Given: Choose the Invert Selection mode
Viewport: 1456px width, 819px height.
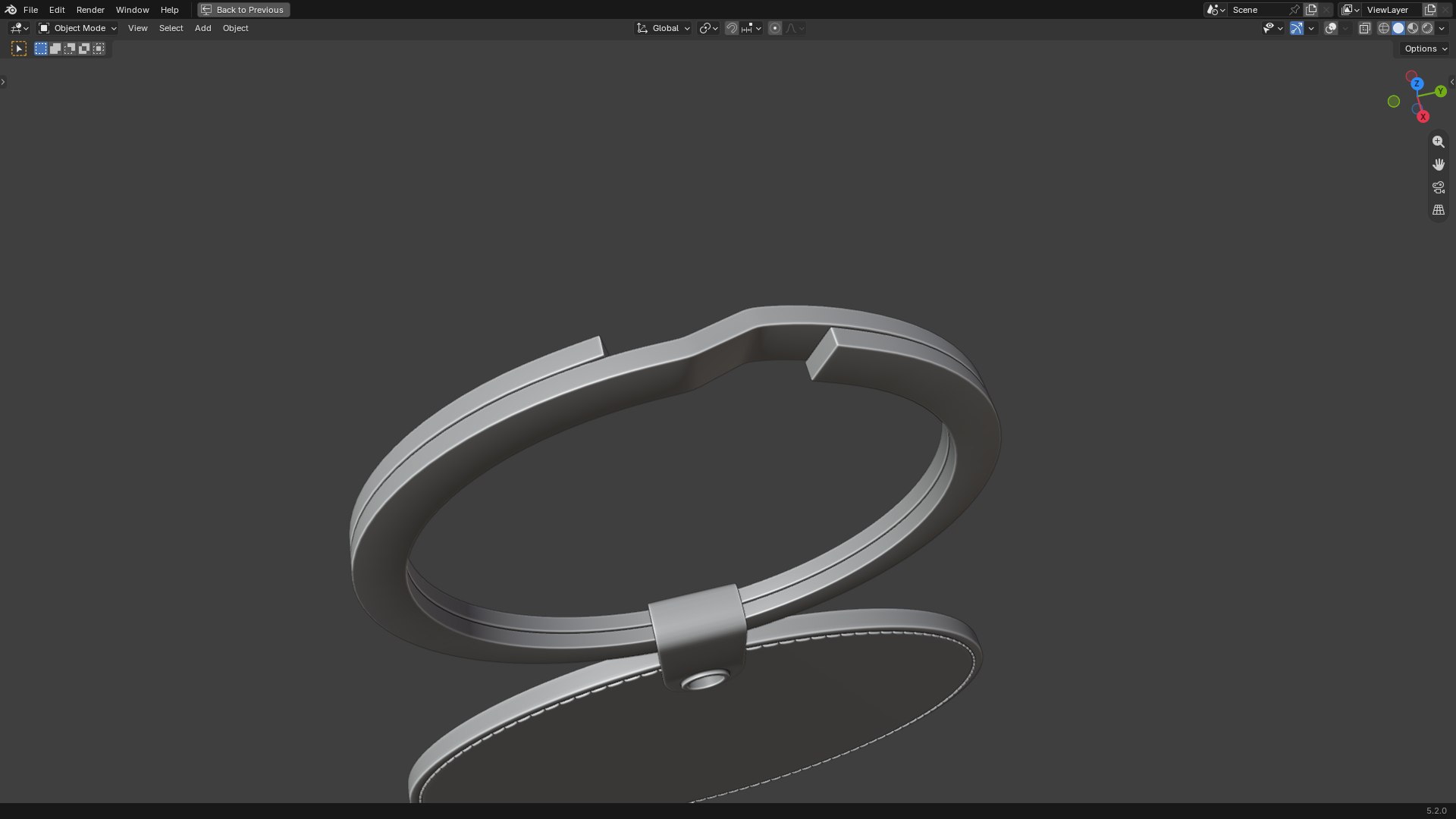Looking at the screenshot, I should click(x=84, y=49).
